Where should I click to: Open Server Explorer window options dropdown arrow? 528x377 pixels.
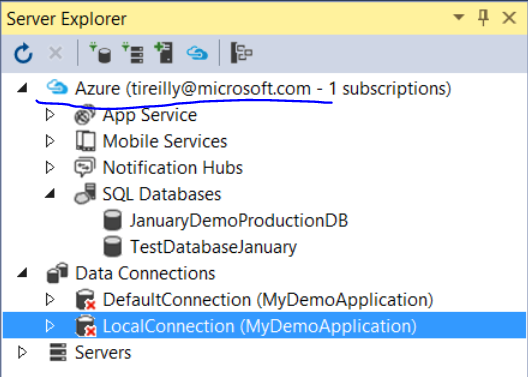459,17
